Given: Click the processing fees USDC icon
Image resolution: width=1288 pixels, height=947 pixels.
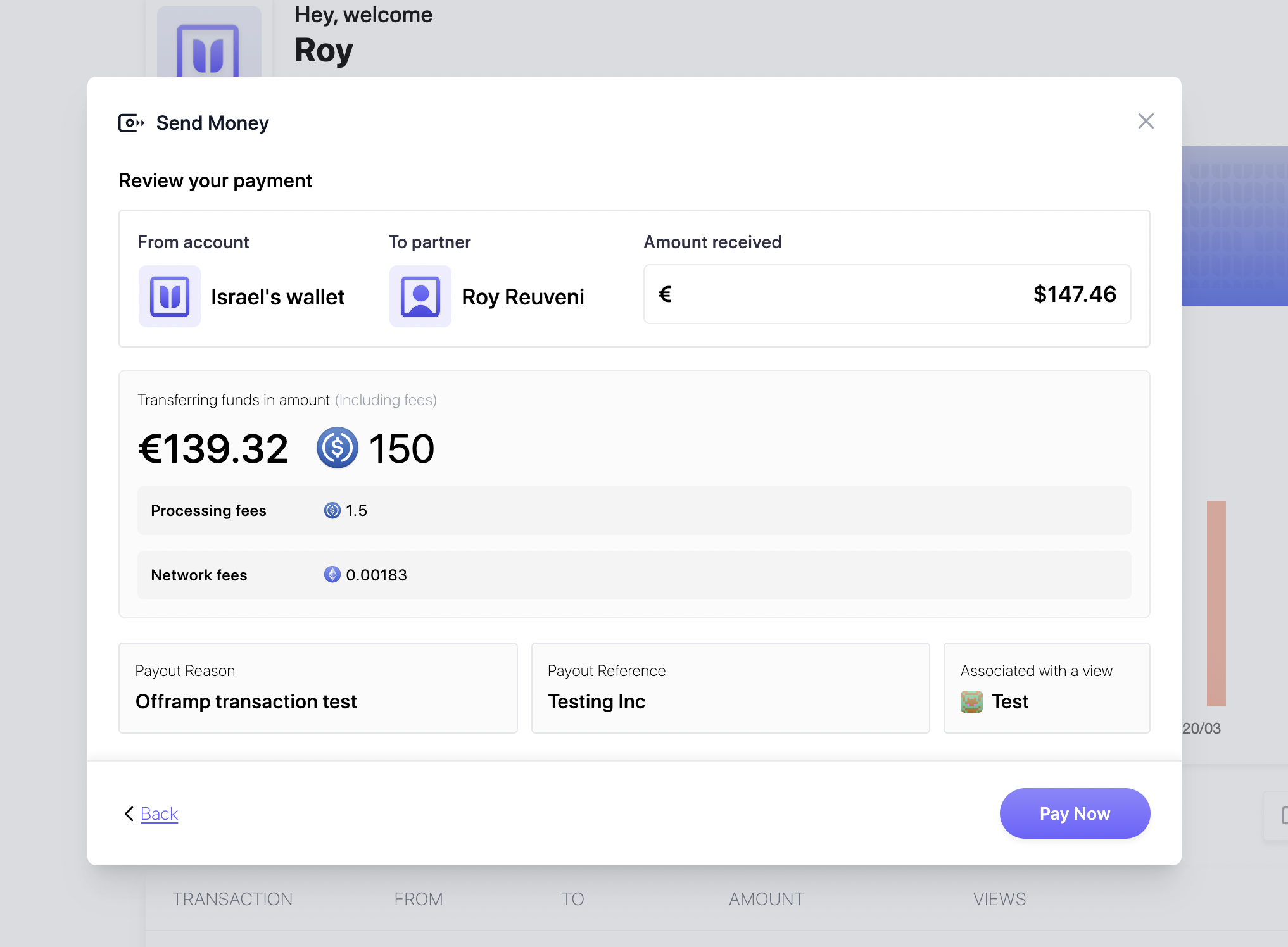Looking at the screenshot, I should point(332,510).
